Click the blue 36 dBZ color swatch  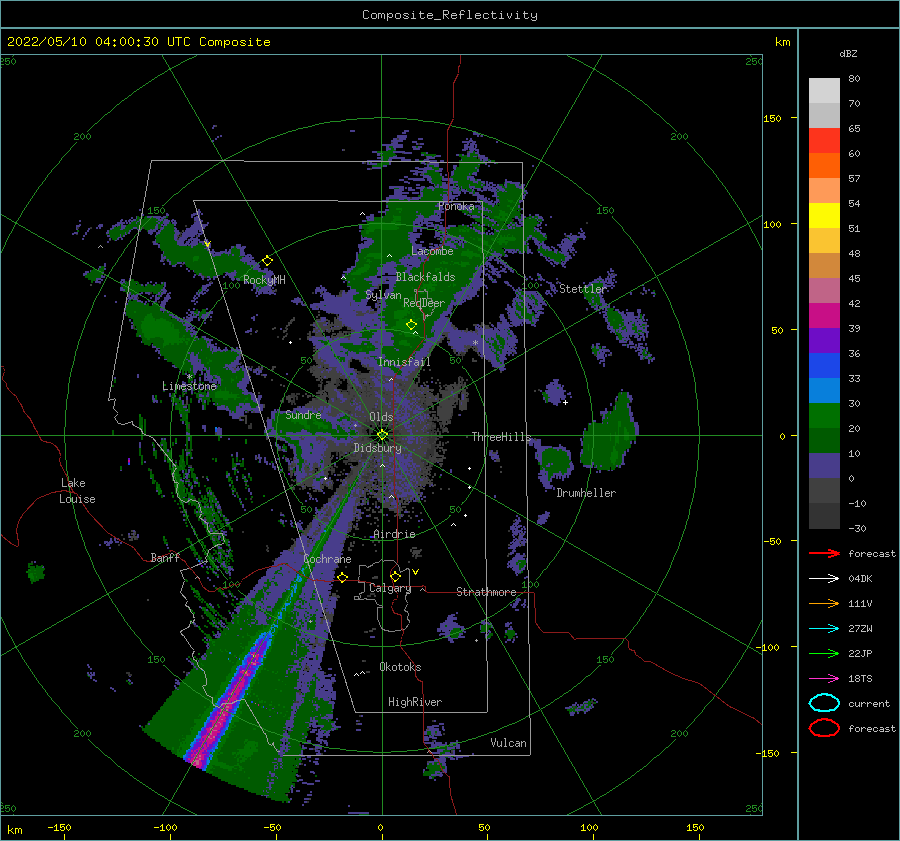(x=824, y=366)
